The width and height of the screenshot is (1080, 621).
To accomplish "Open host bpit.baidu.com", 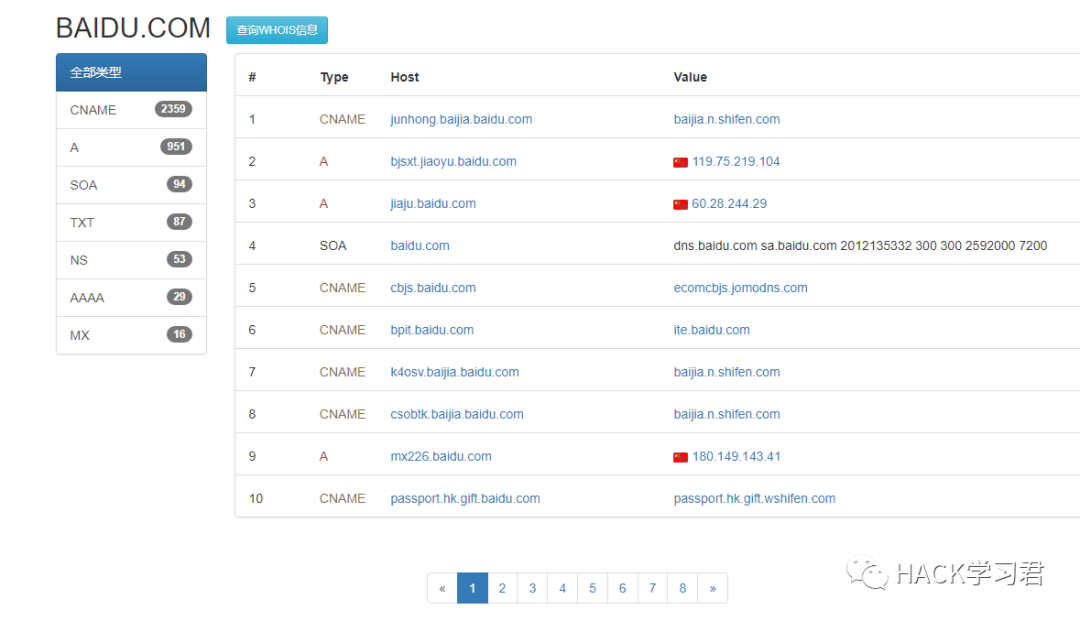I will (x=432, y=330).
